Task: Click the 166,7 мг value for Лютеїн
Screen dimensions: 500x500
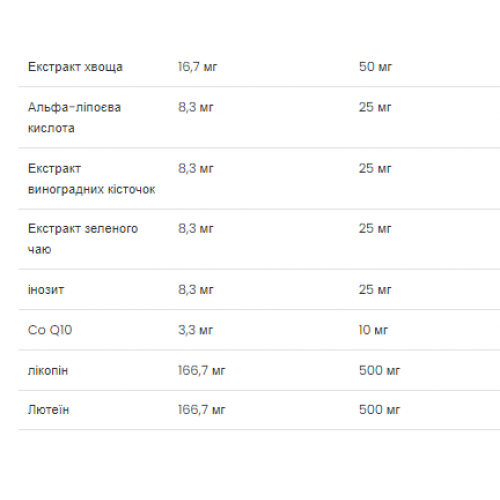Action: [202, 410]
